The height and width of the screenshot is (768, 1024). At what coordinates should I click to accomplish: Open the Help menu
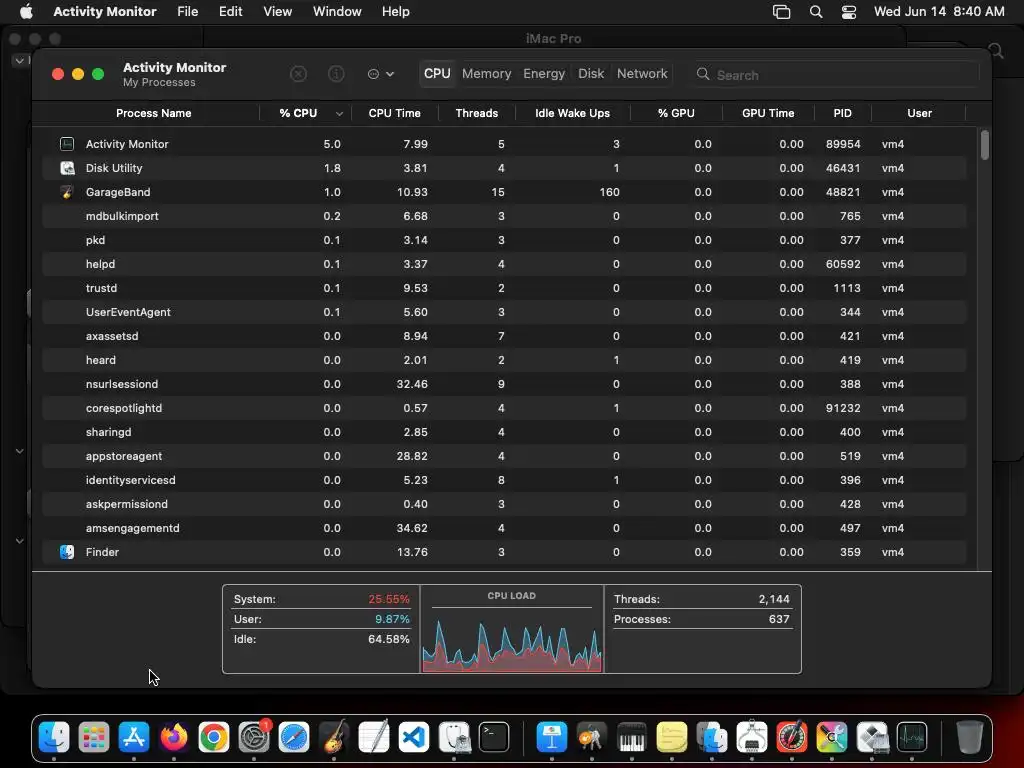(395, 12)
